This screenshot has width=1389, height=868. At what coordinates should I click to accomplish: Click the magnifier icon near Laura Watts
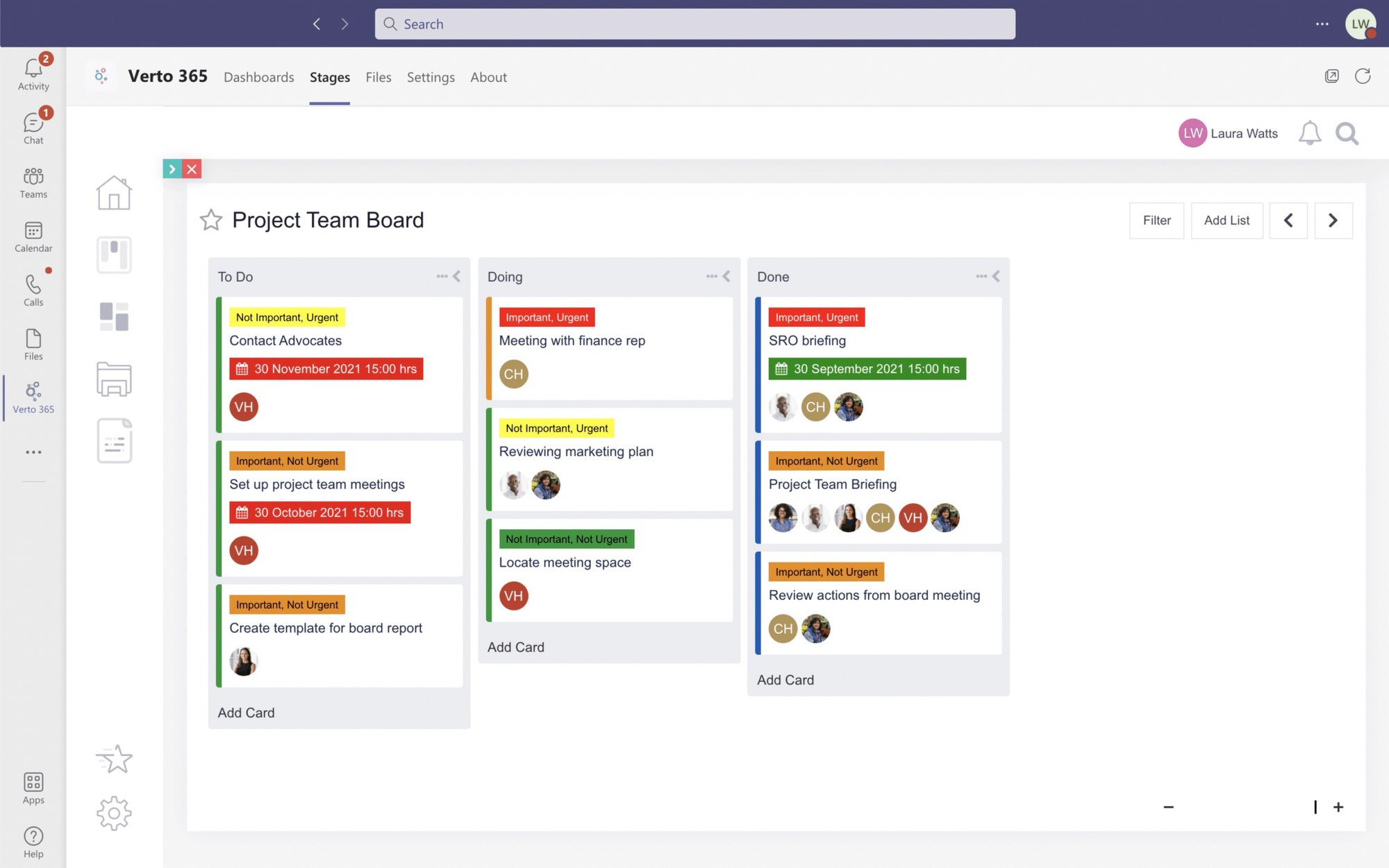tap(1347, 133)
